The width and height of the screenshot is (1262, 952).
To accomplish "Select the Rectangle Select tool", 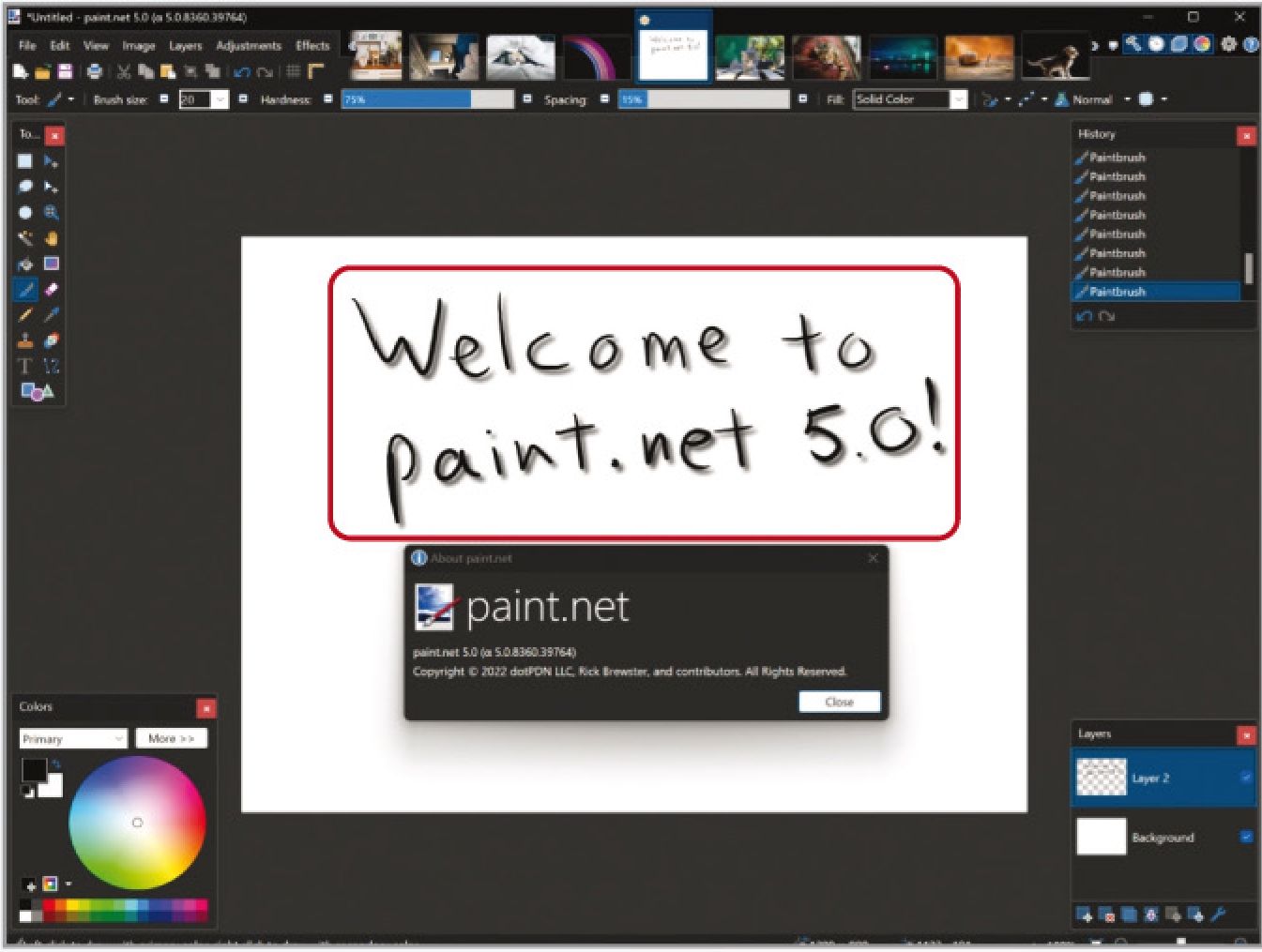I will pos(25,161).
